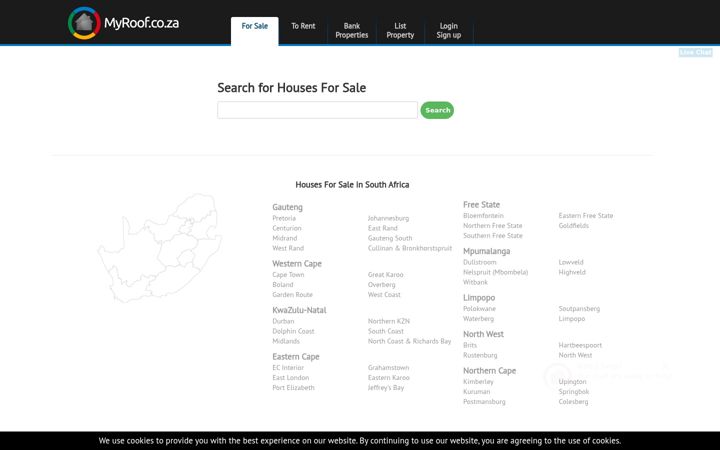Click the green Search button

pyautogui.click(x=437, y=110)
